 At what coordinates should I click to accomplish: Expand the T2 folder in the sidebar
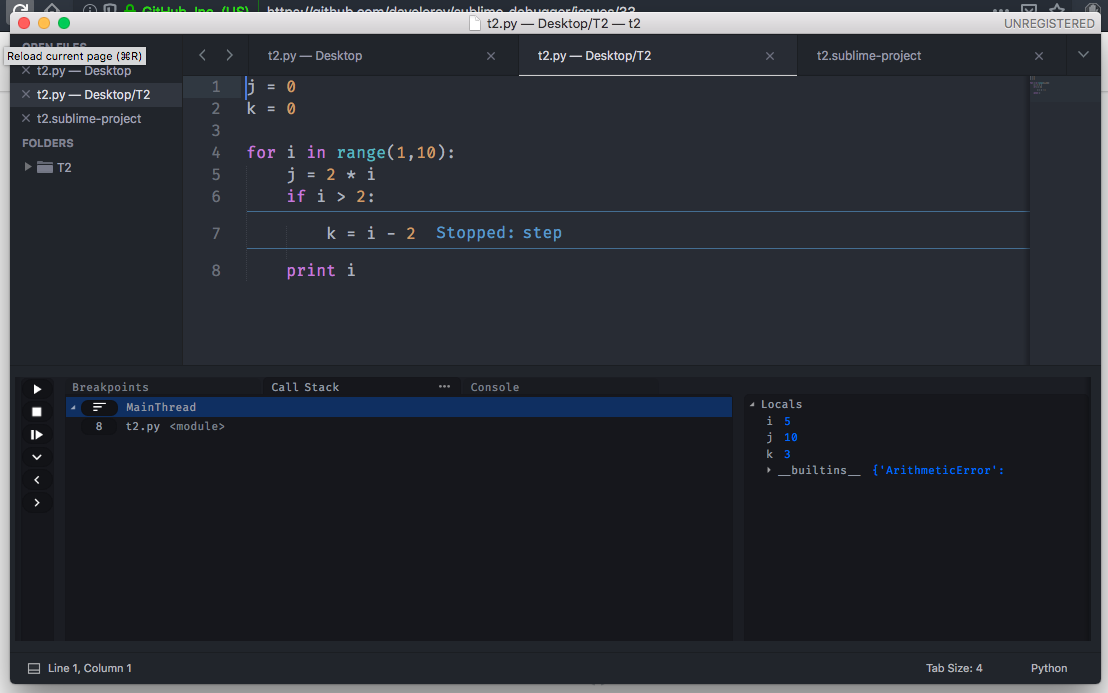click(x=28, y=167)
